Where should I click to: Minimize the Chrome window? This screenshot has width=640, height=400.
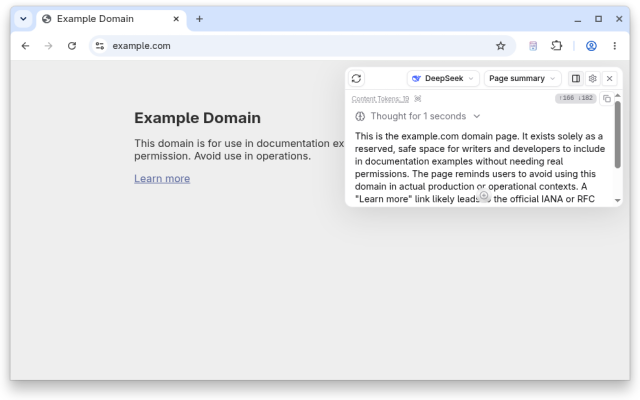tap(578, 19)
